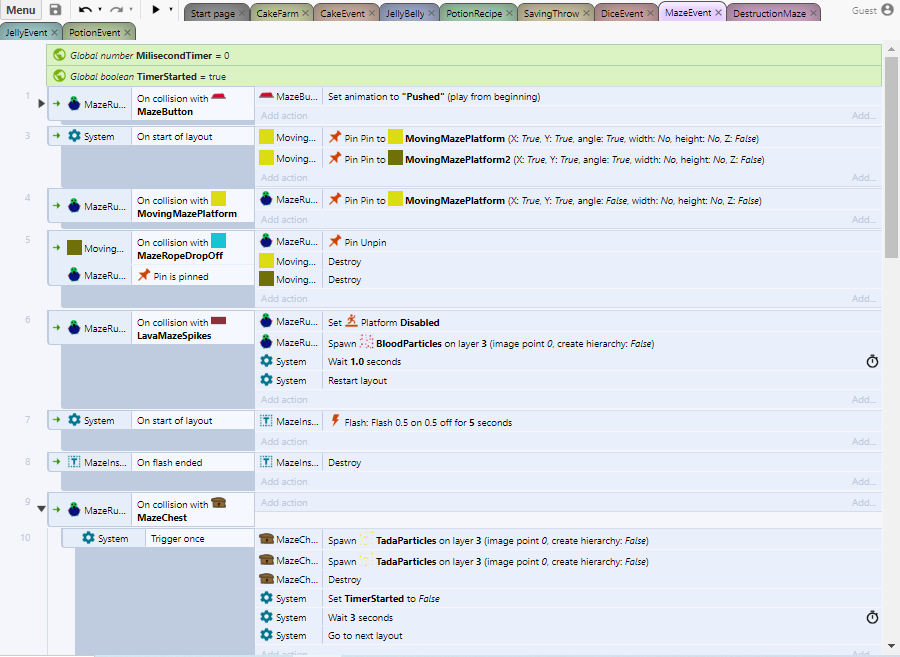Open the dropdown arrow next to Undo

click(100, 10)
